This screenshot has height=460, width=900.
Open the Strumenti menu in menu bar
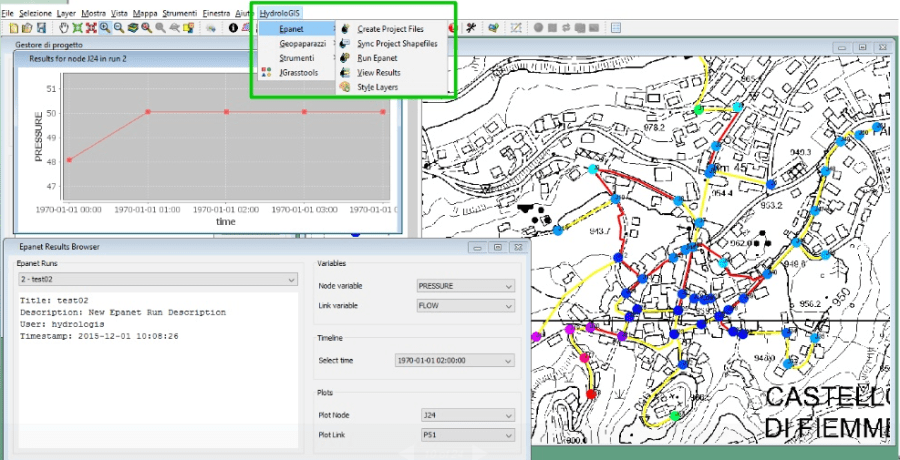point(180,13)
